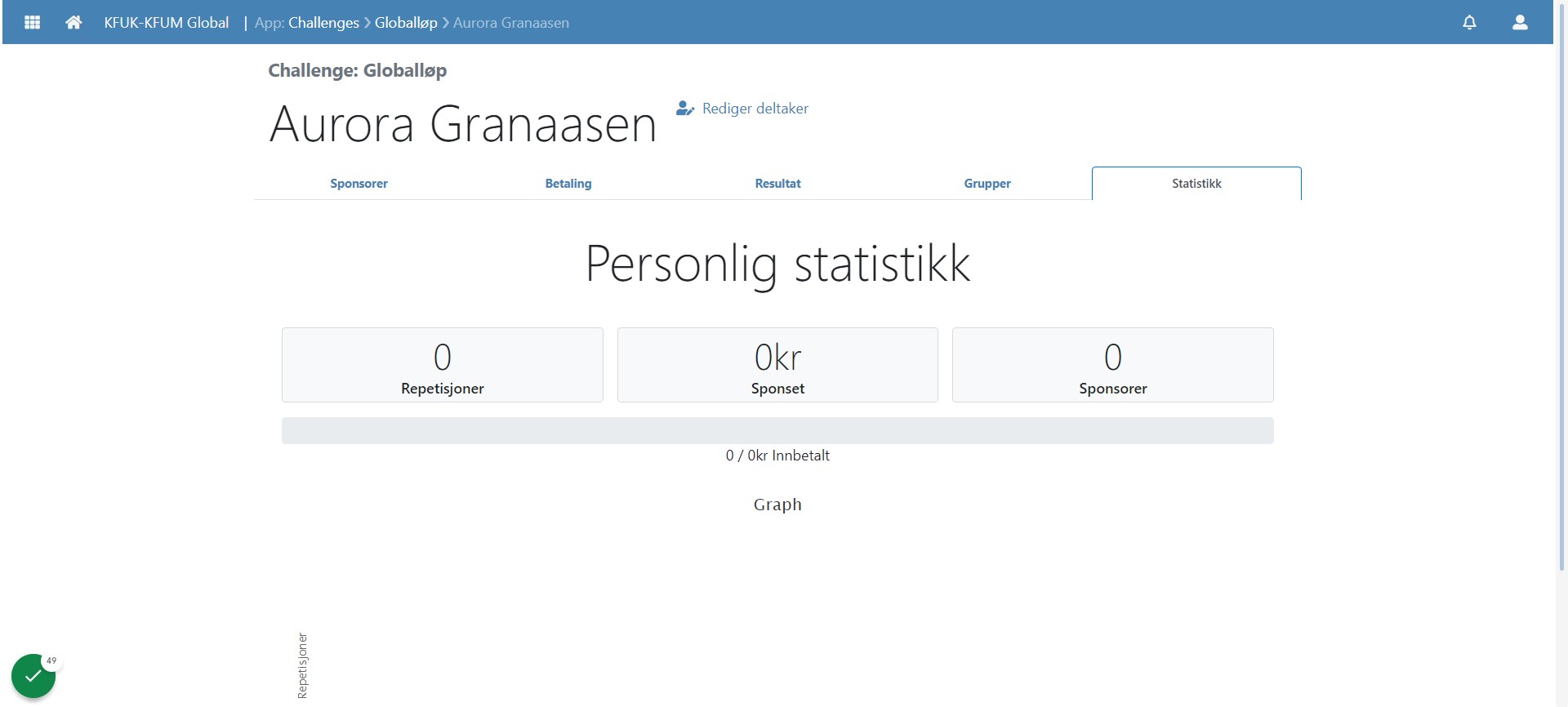This screenshot has width=1568, height=707.
Task: Click the '0 / 0kr Innbetalt' text
Action: tap(777, 456)
